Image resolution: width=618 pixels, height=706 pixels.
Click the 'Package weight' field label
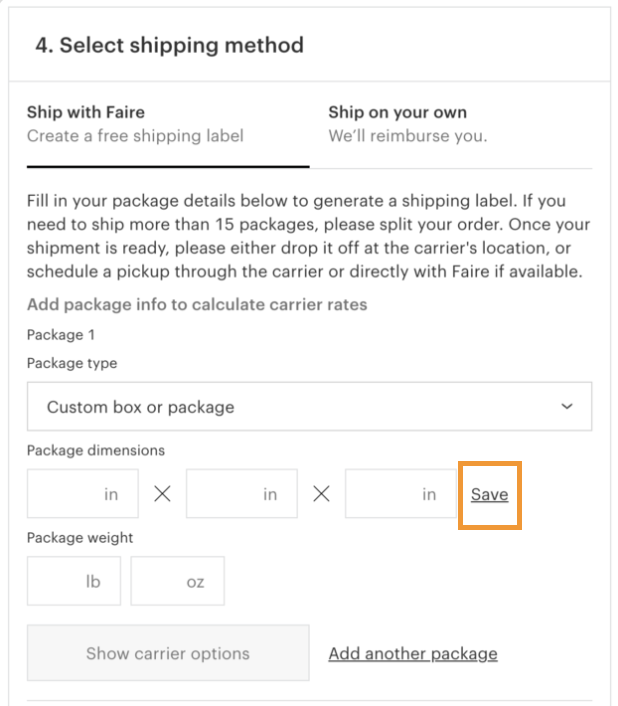pos(80,537)
